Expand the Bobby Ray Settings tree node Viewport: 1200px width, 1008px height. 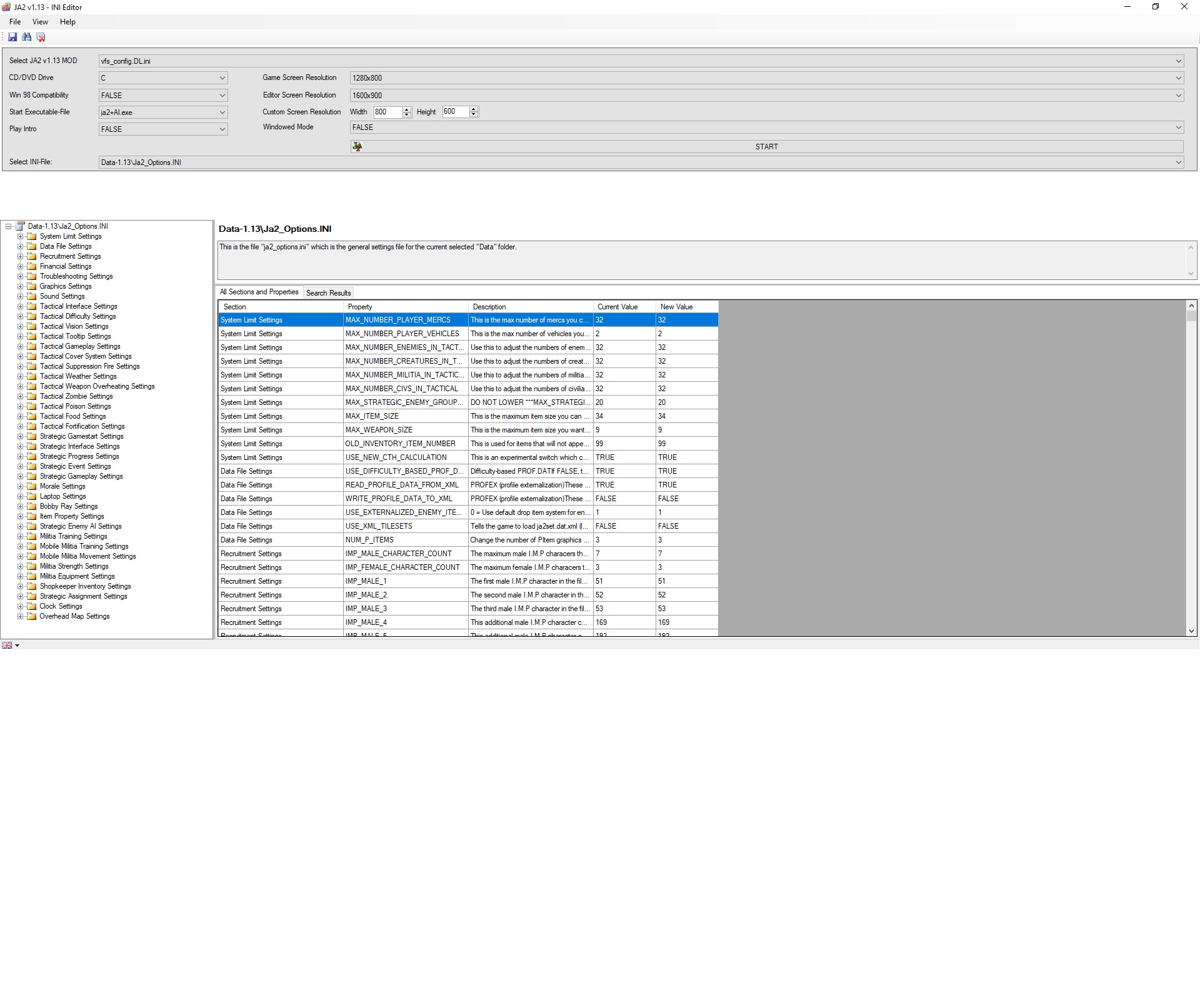pos(20,506)
